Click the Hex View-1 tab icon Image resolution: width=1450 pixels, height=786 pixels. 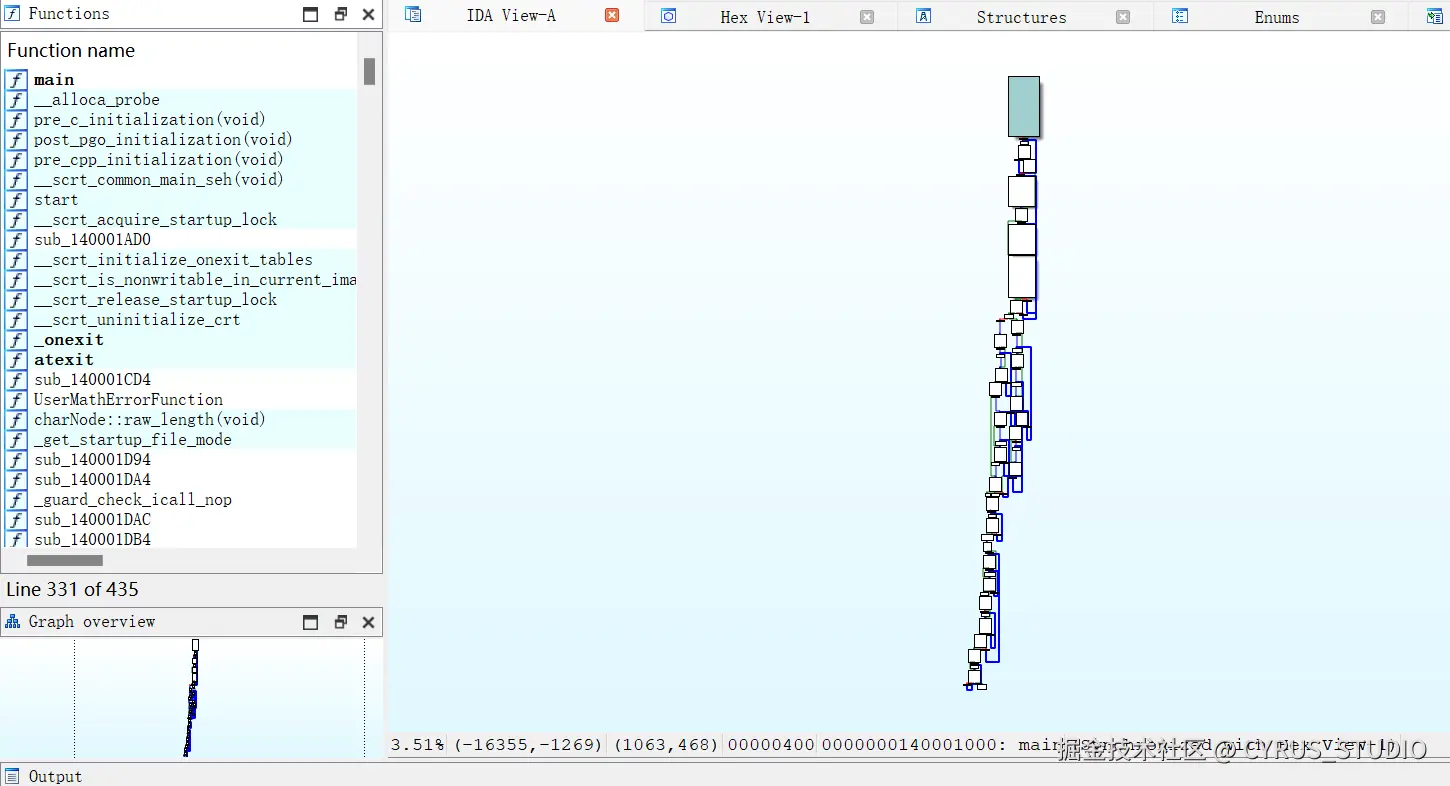(x=669, y=16)
